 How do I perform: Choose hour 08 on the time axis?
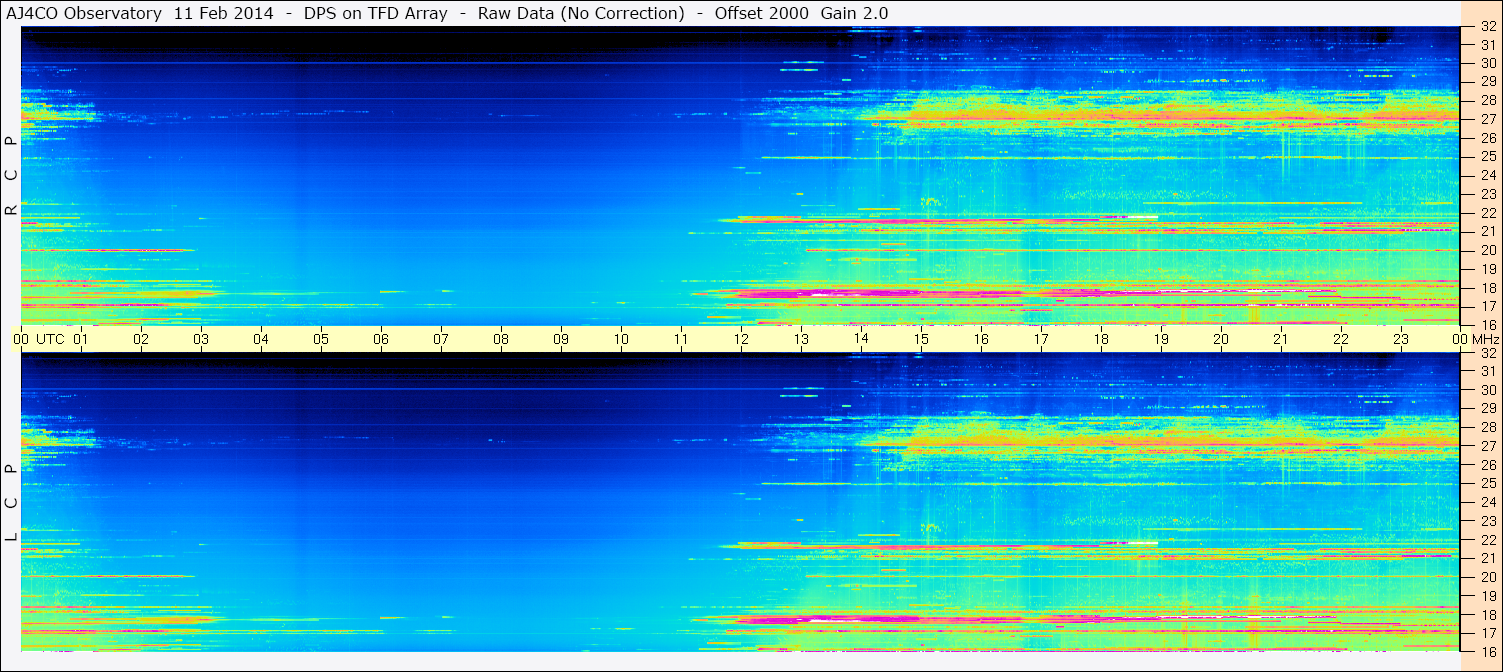[x=501, y=339]
